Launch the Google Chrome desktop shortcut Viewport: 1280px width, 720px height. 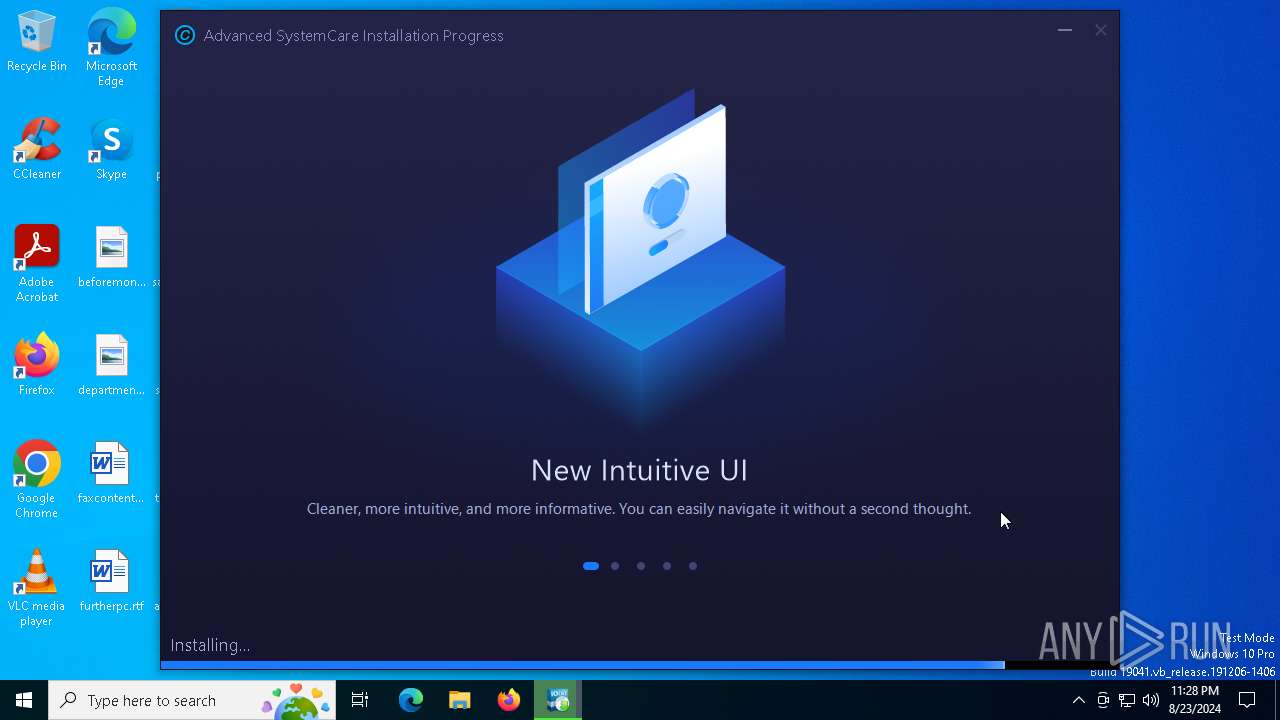[x=37, y=480]
